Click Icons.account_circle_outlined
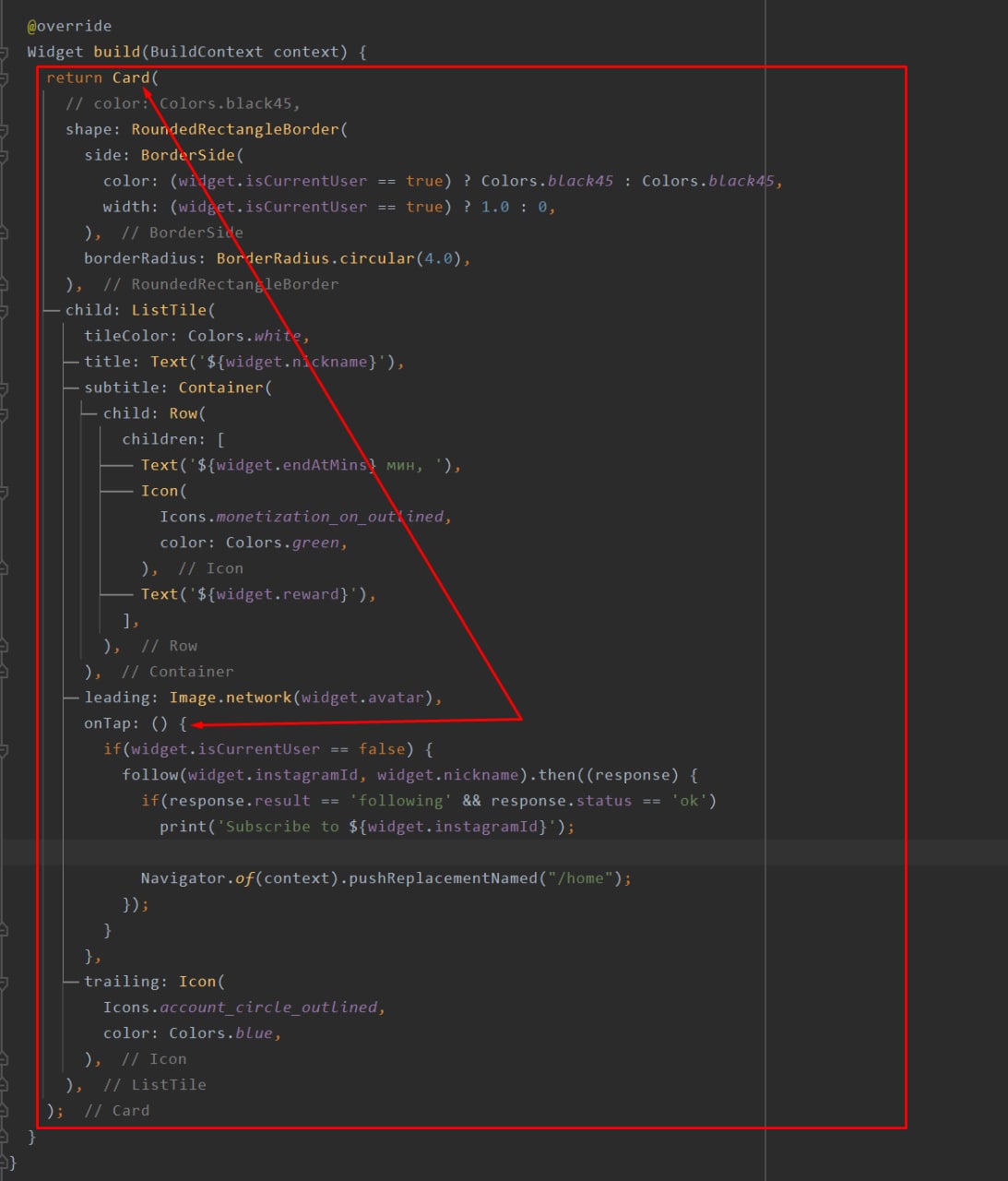 pos(240,1008)
